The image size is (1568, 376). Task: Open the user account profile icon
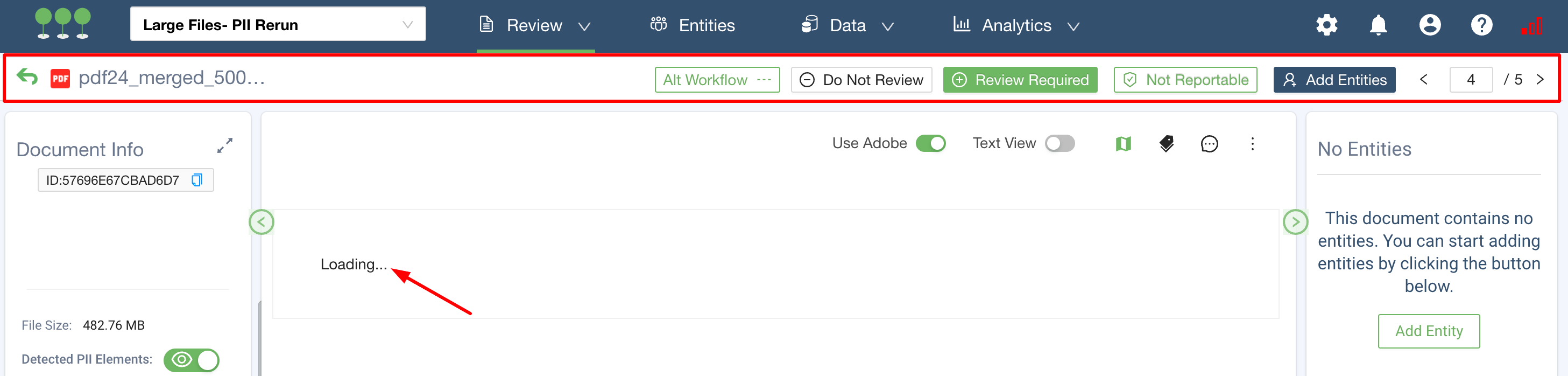click(1429, 25)
